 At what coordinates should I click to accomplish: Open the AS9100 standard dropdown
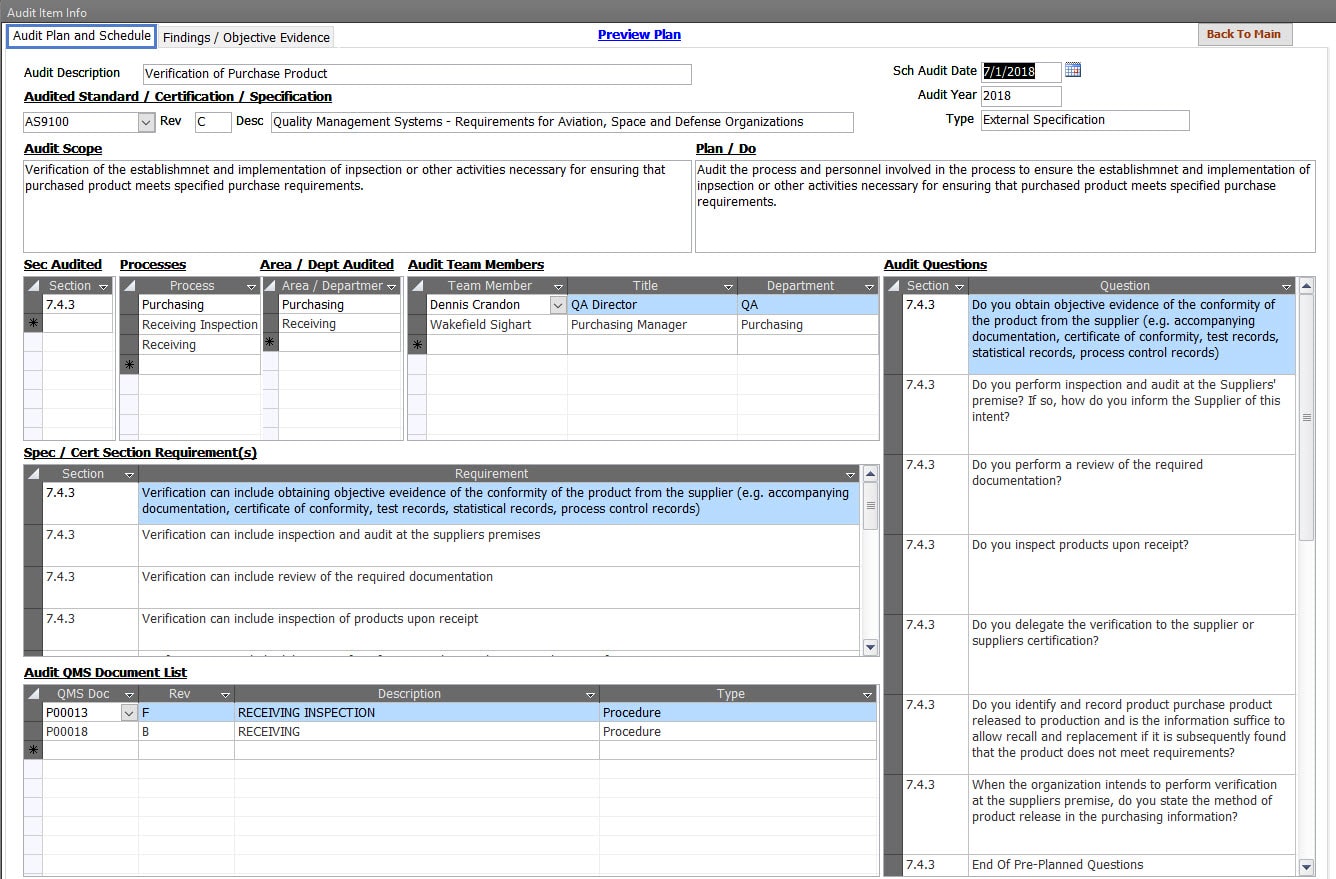coord(146,122)
